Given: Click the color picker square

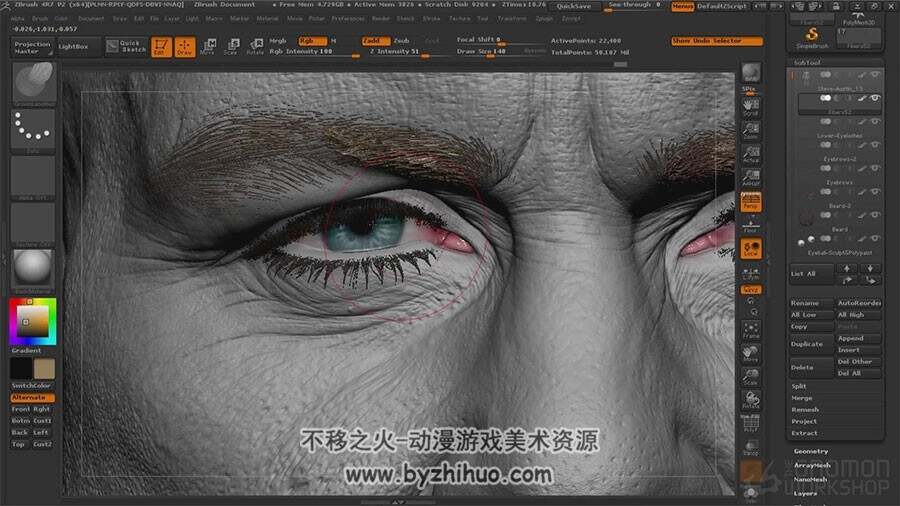Looking at the screenshot, I should (x=33, y=321).
